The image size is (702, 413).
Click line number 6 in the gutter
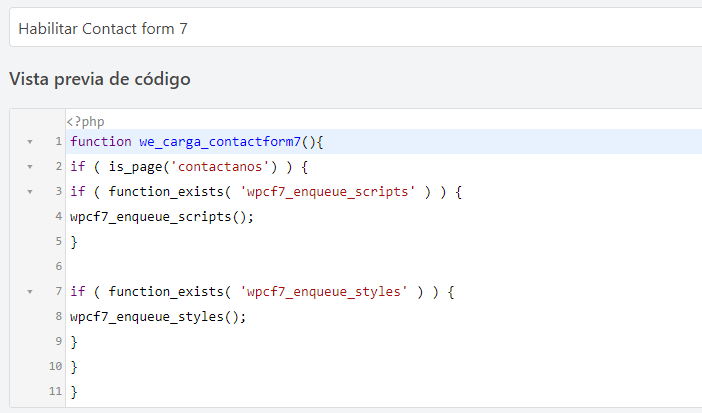click(x=59, y=267)
